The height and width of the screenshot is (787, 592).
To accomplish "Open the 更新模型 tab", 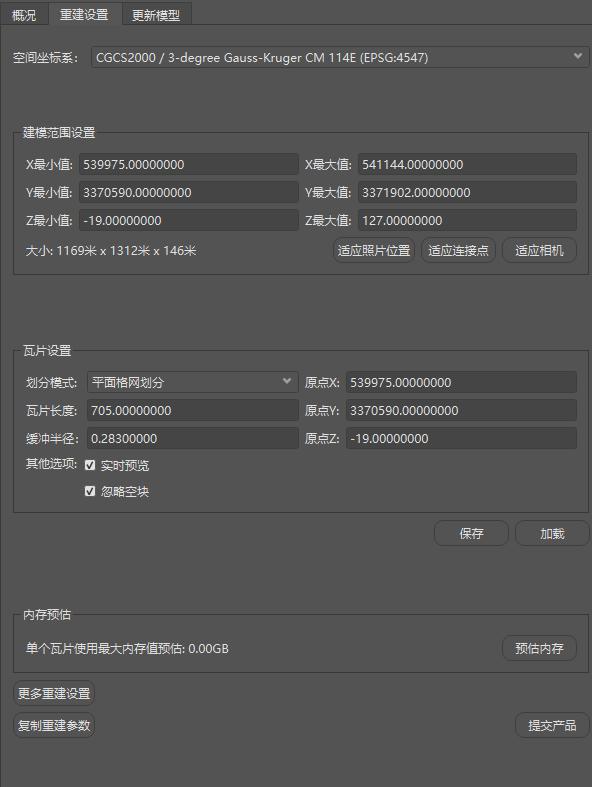I will (x=156, y=15).
